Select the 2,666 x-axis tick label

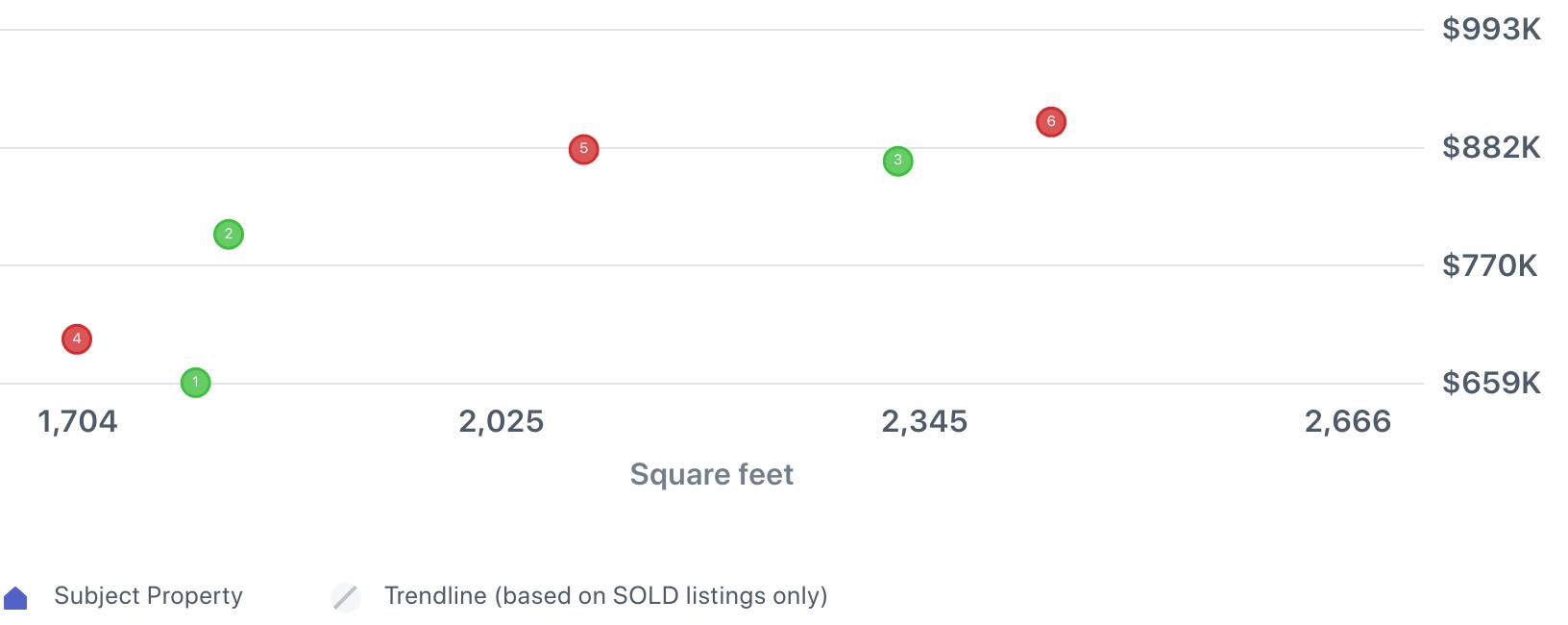pos(1347,421)
